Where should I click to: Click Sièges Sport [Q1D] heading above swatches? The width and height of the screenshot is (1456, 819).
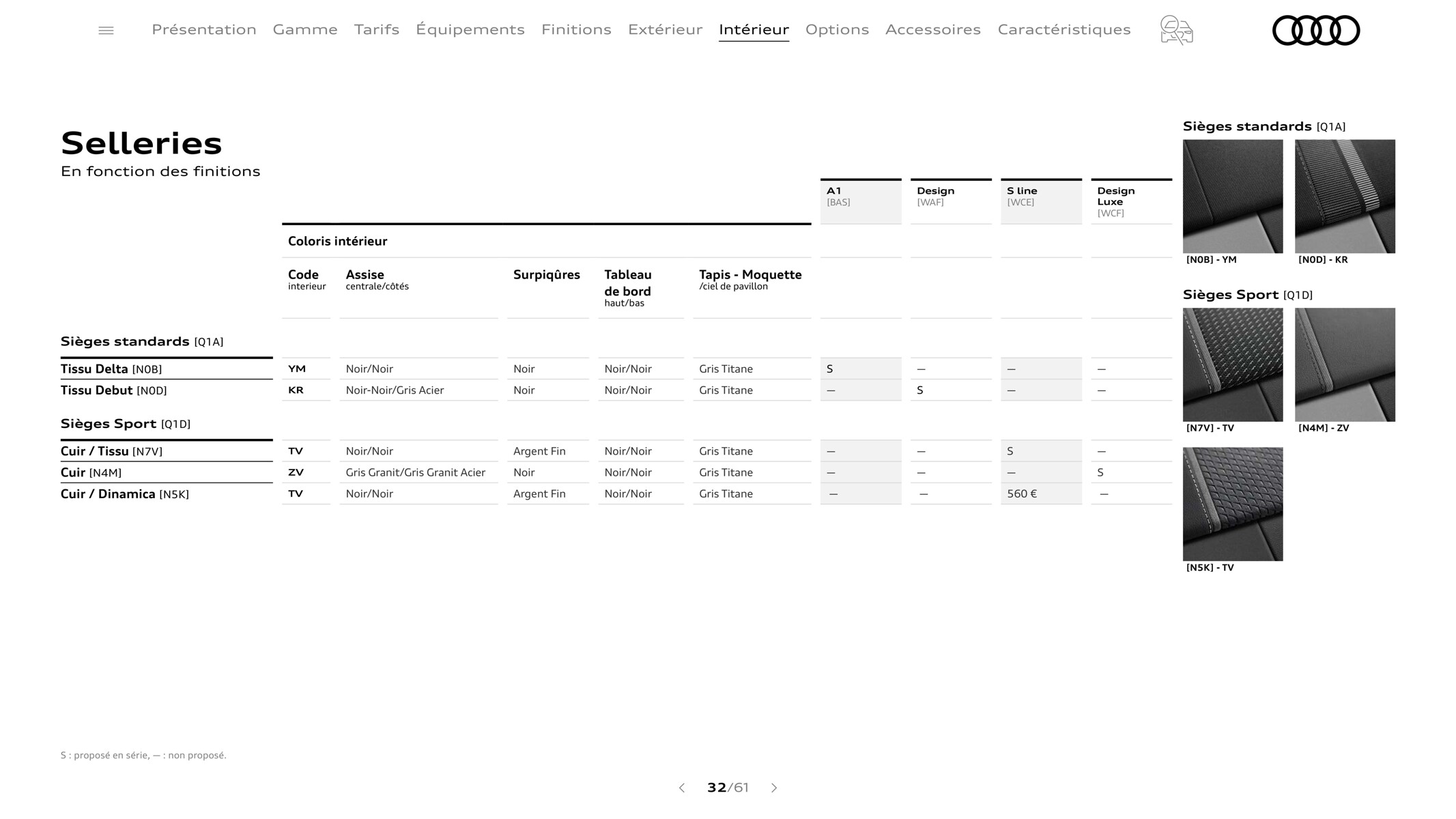(1248, 295)
